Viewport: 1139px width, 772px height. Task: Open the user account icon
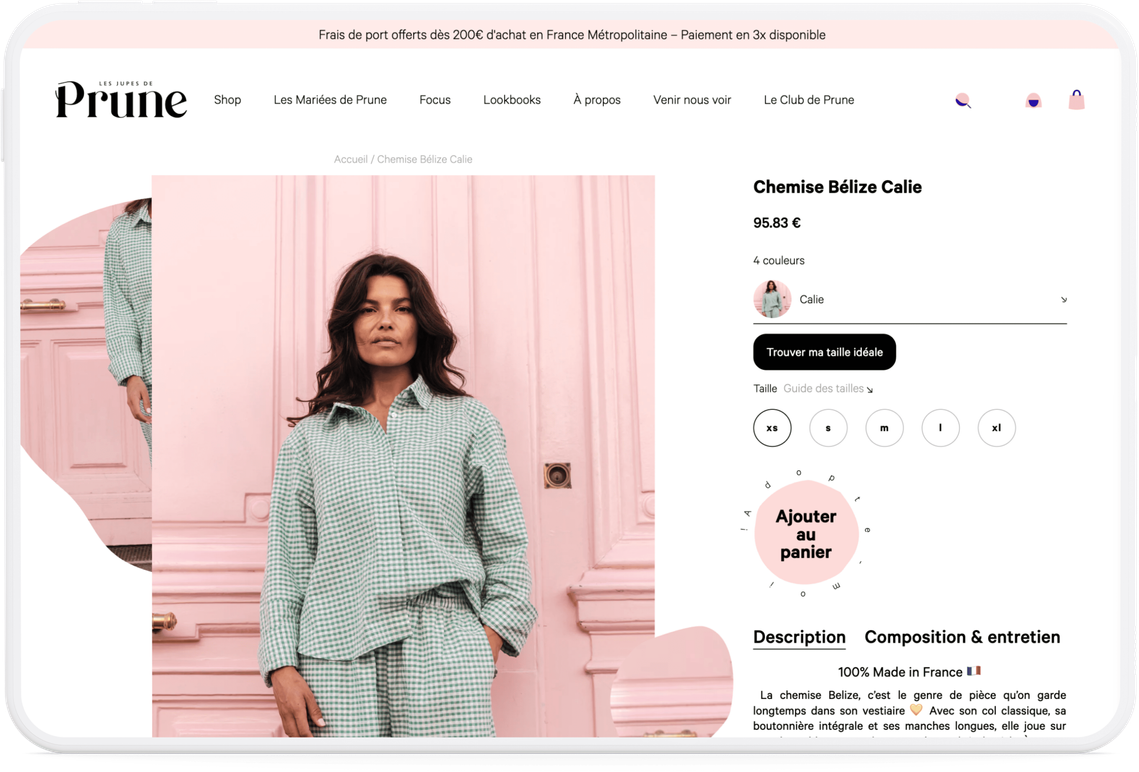pos(1033,101)
